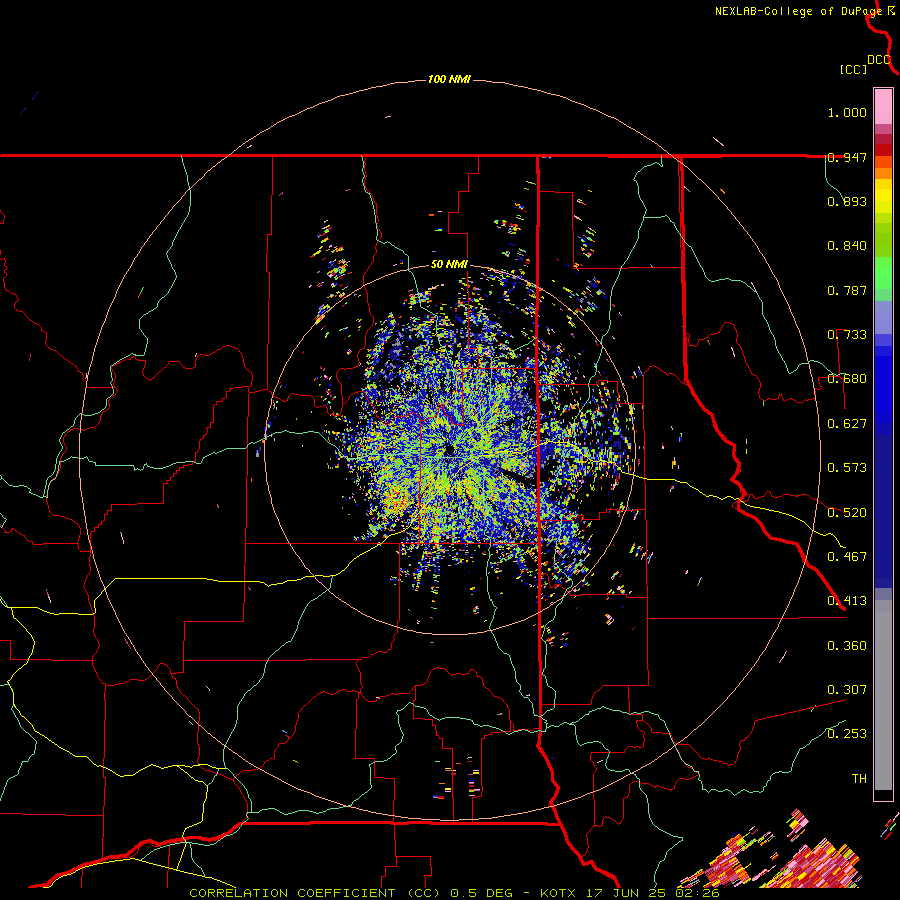Select the 1.000 color scale value
Viewport: 900px width, 900px height.
click(x=847, y=112)
